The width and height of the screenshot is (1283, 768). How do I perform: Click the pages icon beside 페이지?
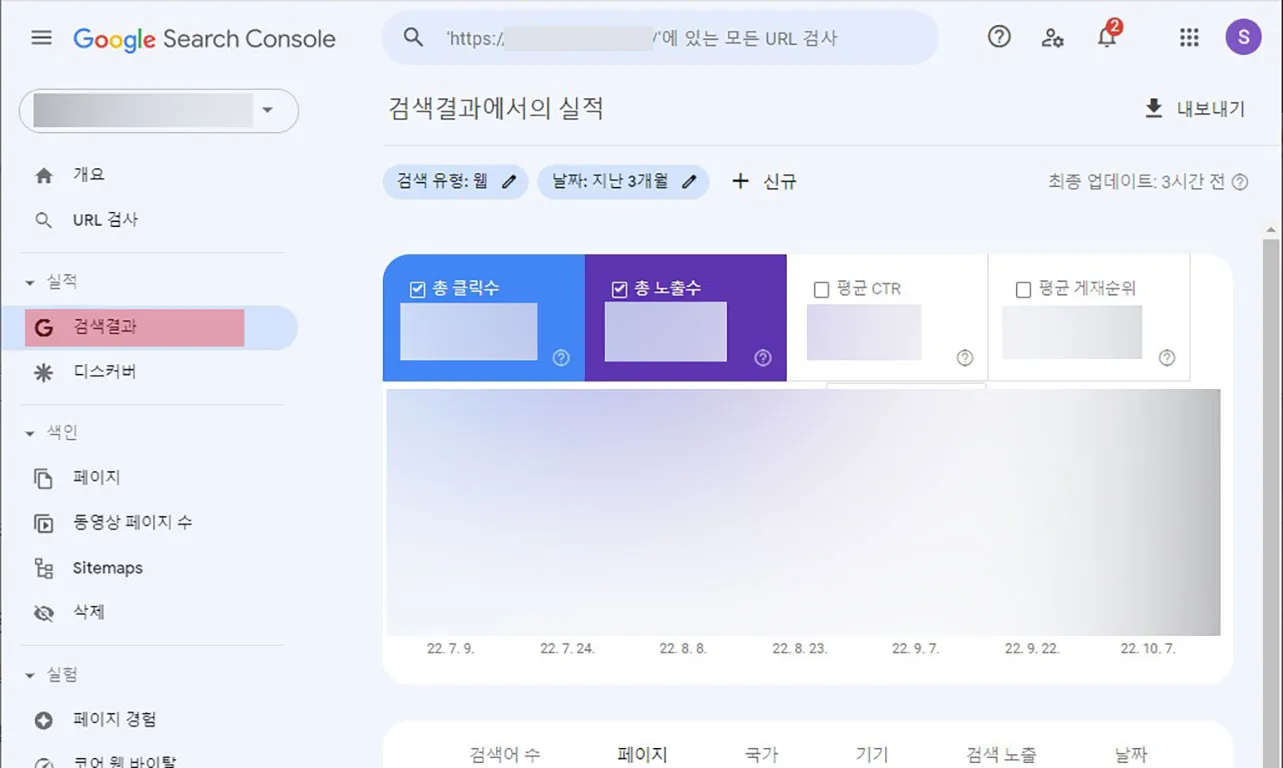pos(44,478)
